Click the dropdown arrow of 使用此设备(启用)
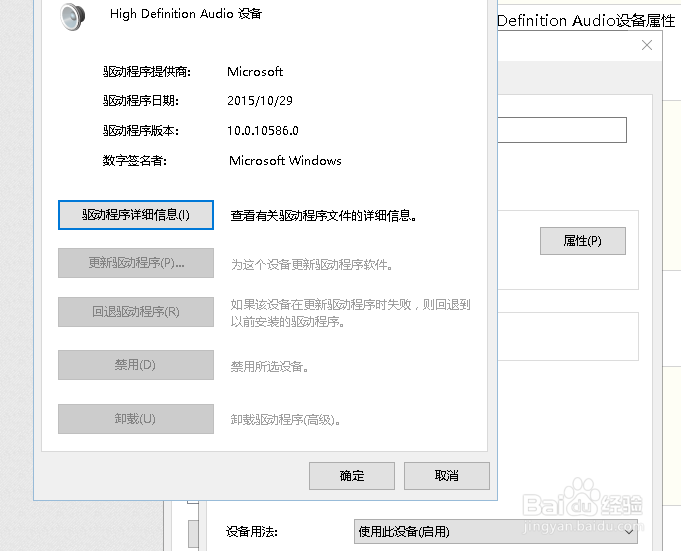Image resolution: width=681 pixels, height=551 pixels. coord(628,531)
